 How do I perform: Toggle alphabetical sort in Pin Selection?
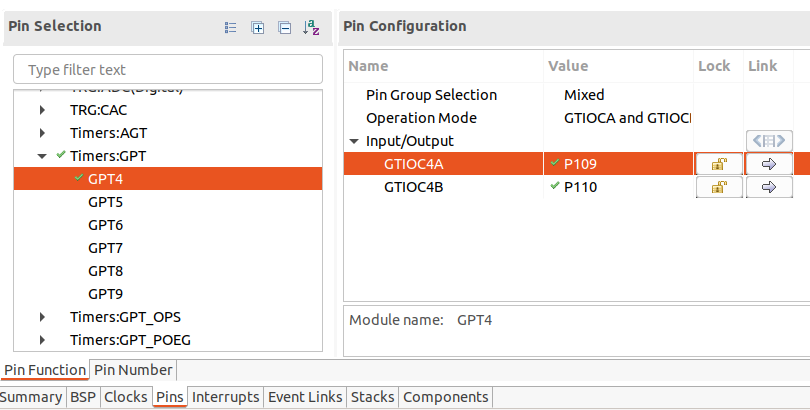pyautogui.click(x=311, y=28)
